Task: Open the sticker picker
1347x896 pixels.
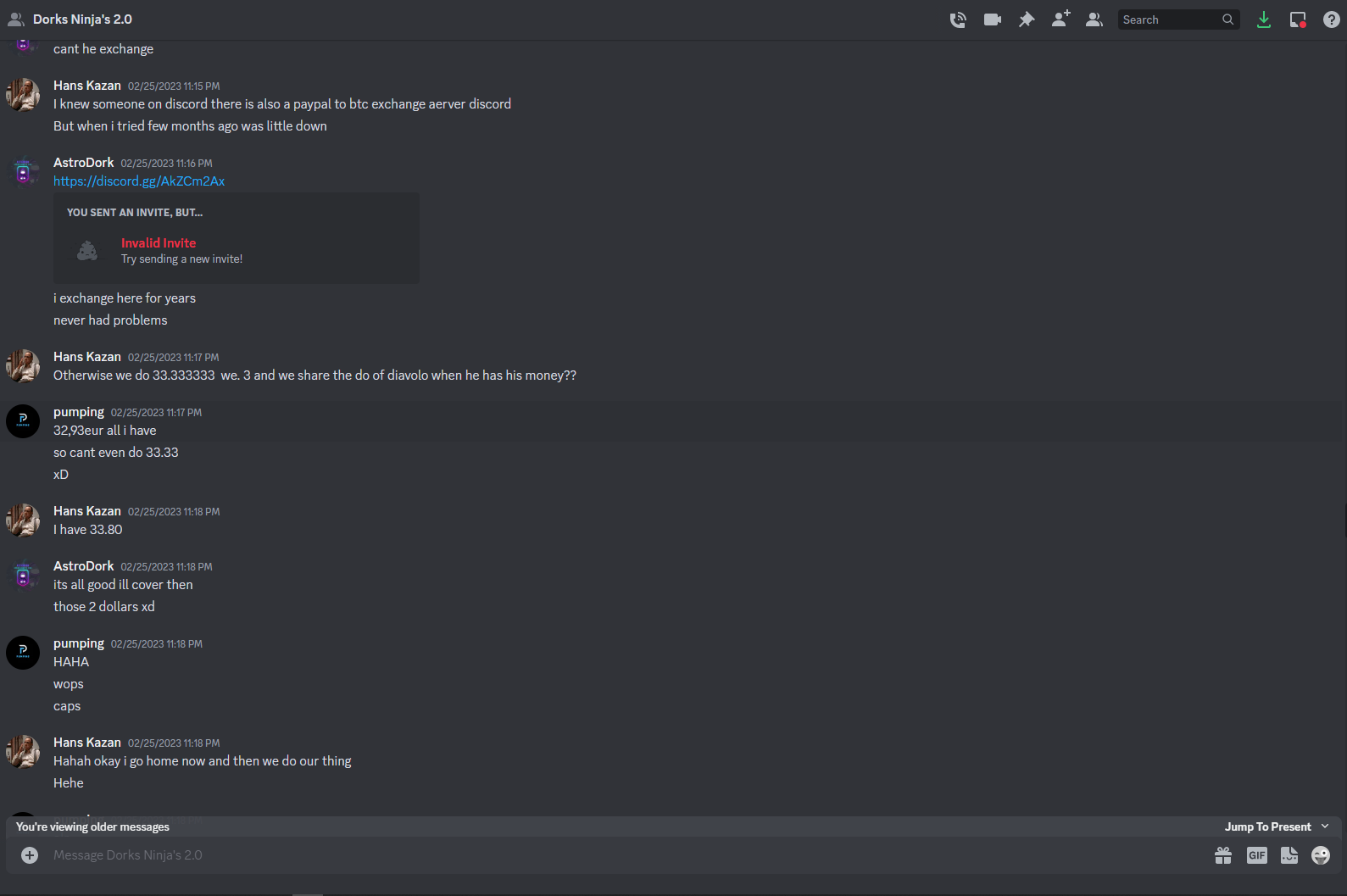Action: point(1289,855)
